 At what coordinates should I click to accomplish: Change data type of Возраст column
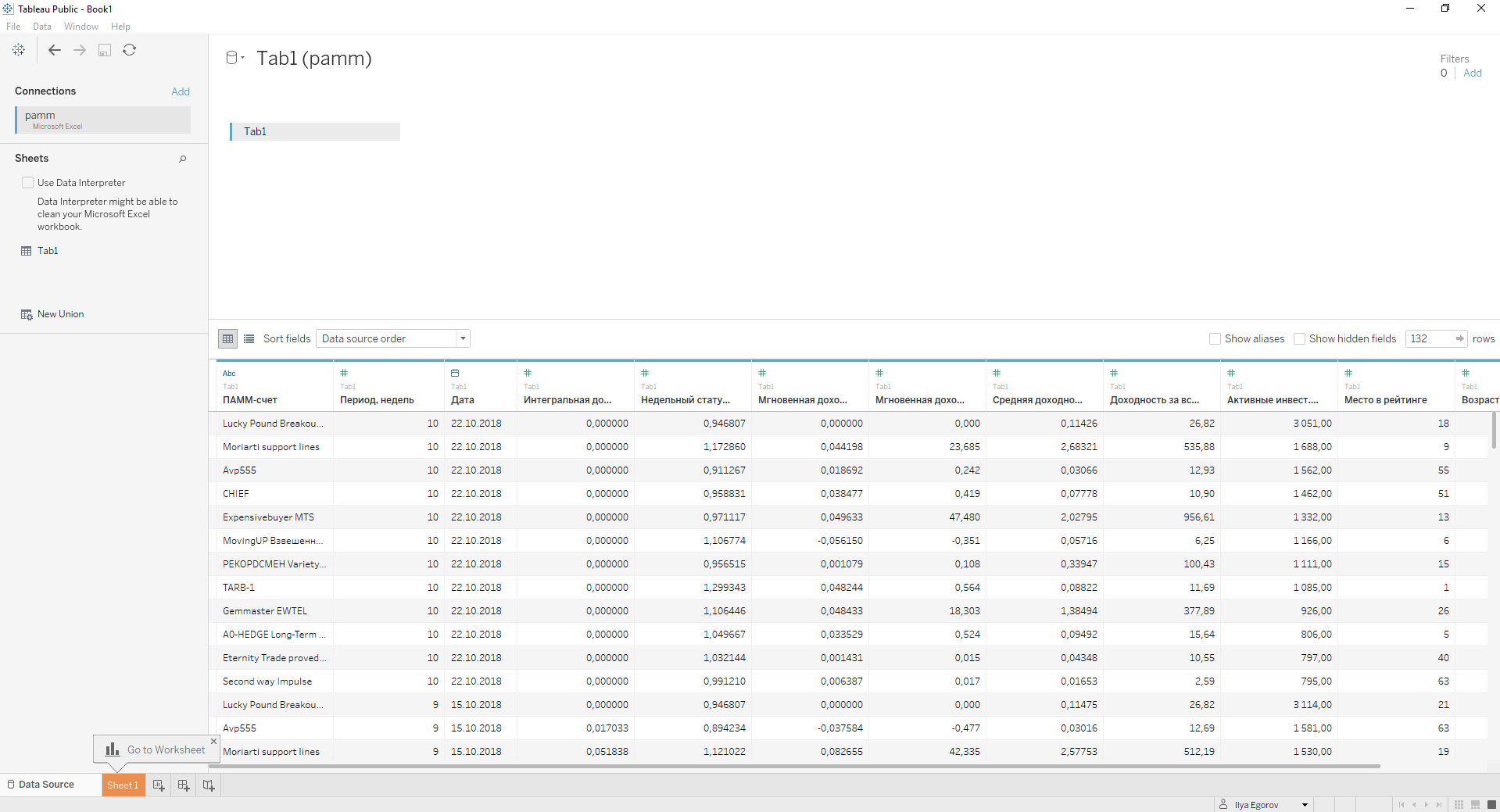click(1466, 373)
